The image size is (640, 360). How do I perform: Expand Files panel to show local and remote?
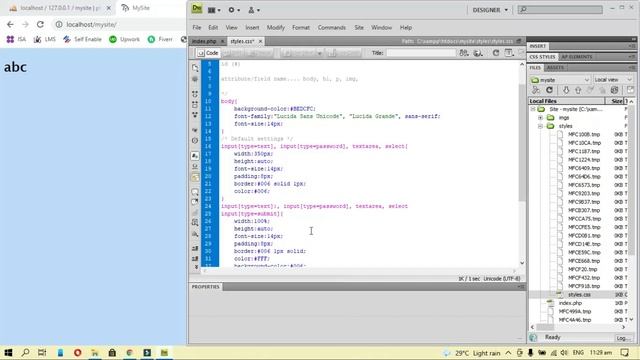[630, 90]
